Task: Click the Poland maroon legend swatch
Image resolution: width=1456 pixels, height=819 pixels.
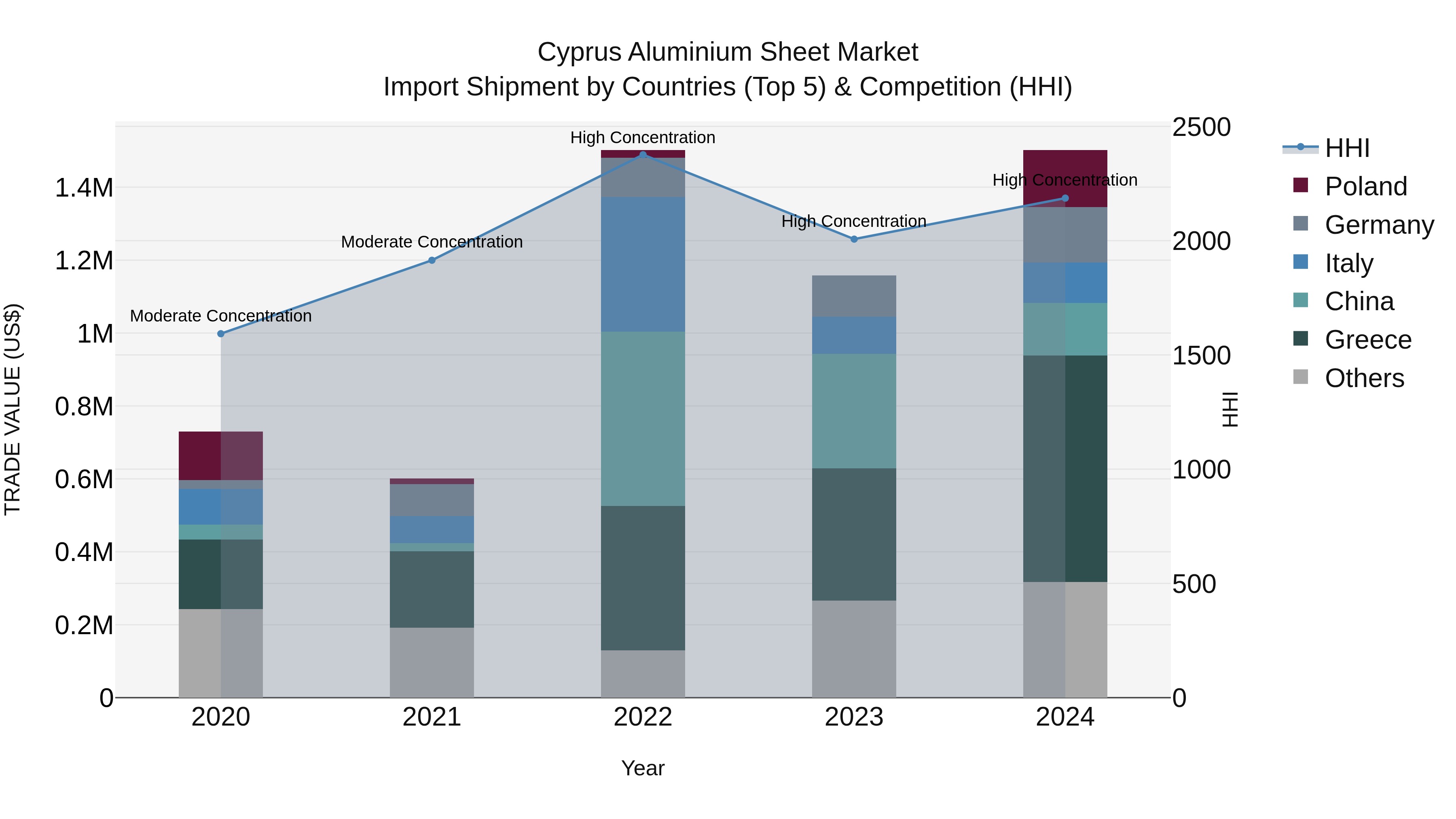Action: tap(1301, 185)
